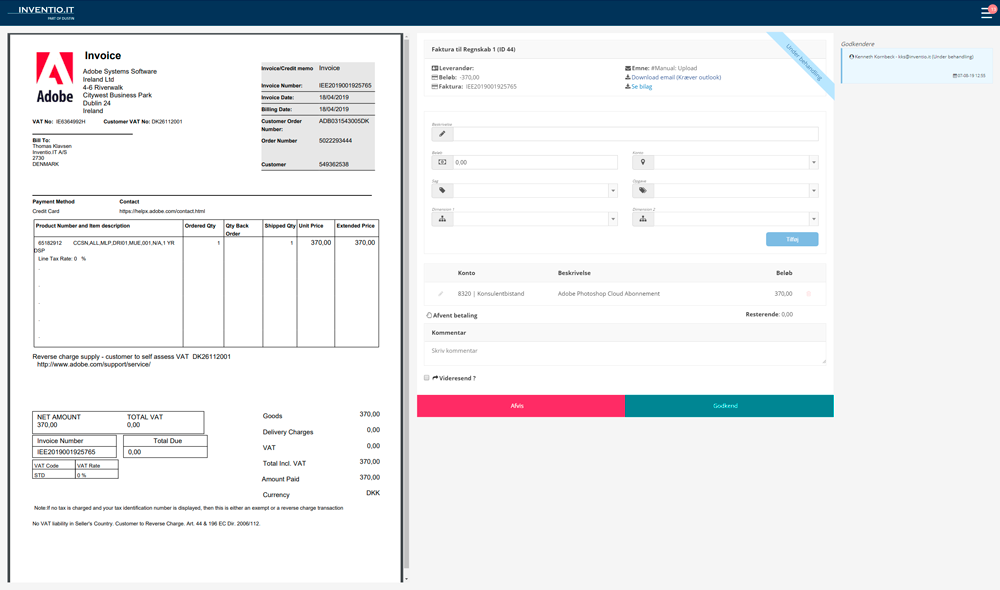Focus the Beskrivelse input field
The image size is (1000, 590).
tap(635, 134)
